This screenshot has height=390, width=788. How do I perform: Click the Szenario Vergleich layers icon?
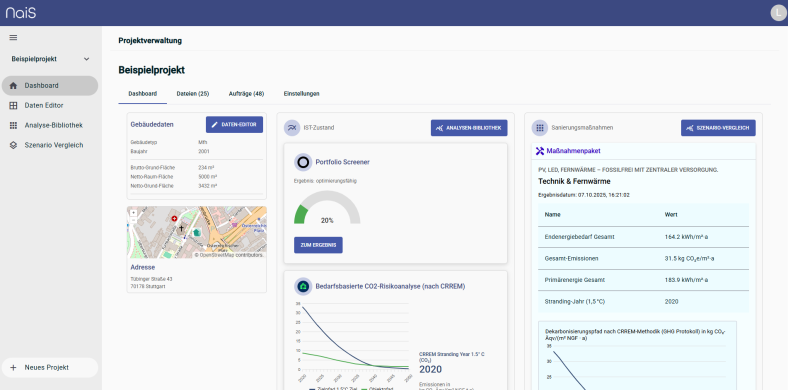coord(14,145)
